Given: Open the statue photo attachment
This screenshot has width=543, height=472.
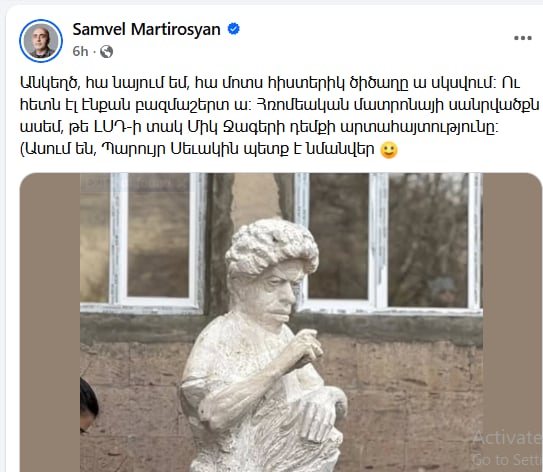Looking at the screenshot, I should pyautogui.click(x=281, y=322).
